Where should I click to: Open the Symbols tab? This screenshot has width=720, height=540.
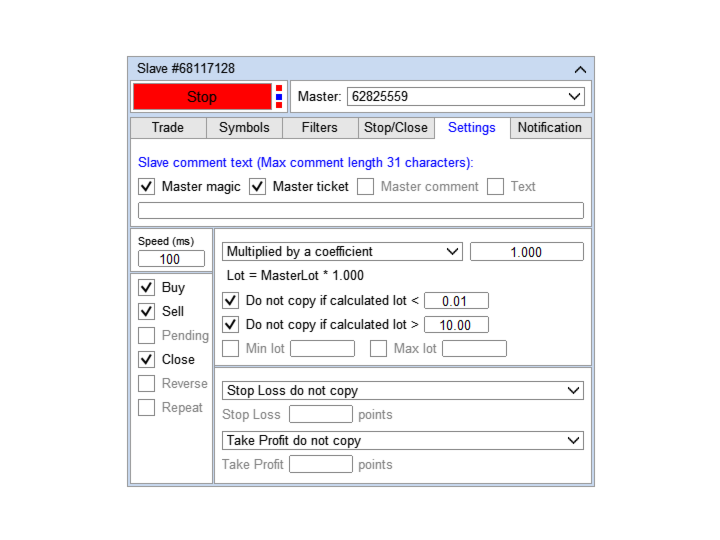click(244, 128)
